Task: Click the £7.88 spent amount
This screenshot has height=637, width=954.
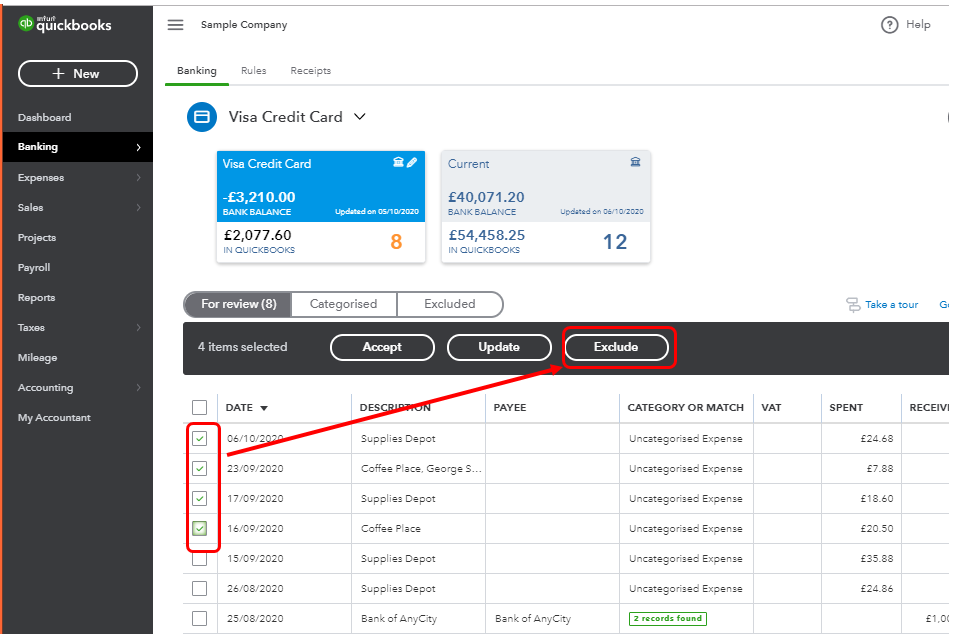Action: click(x=880, y=468)
